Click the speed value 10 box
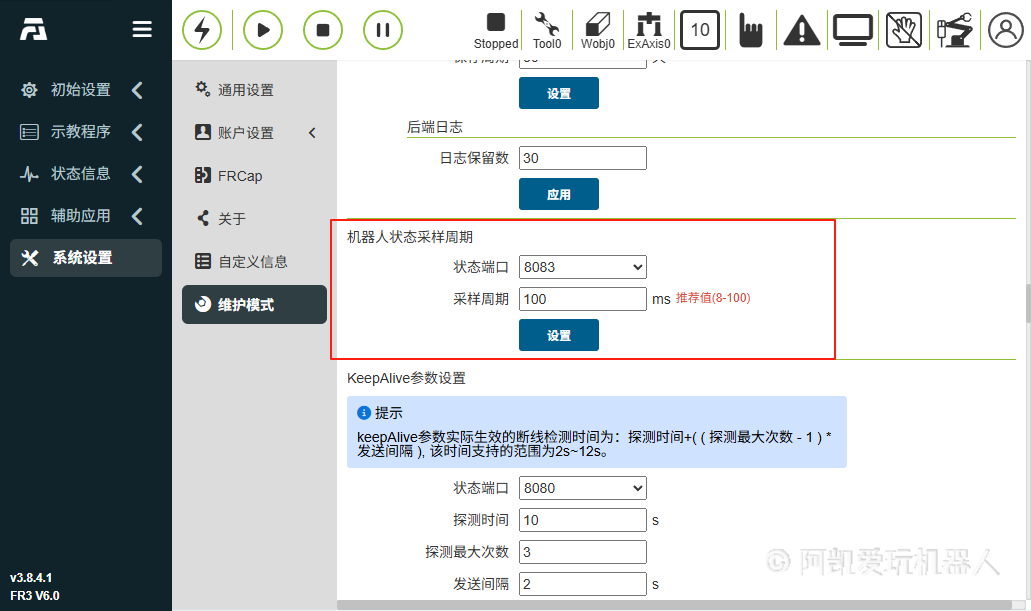The image size is (1031, 611). tap(700, 30)
